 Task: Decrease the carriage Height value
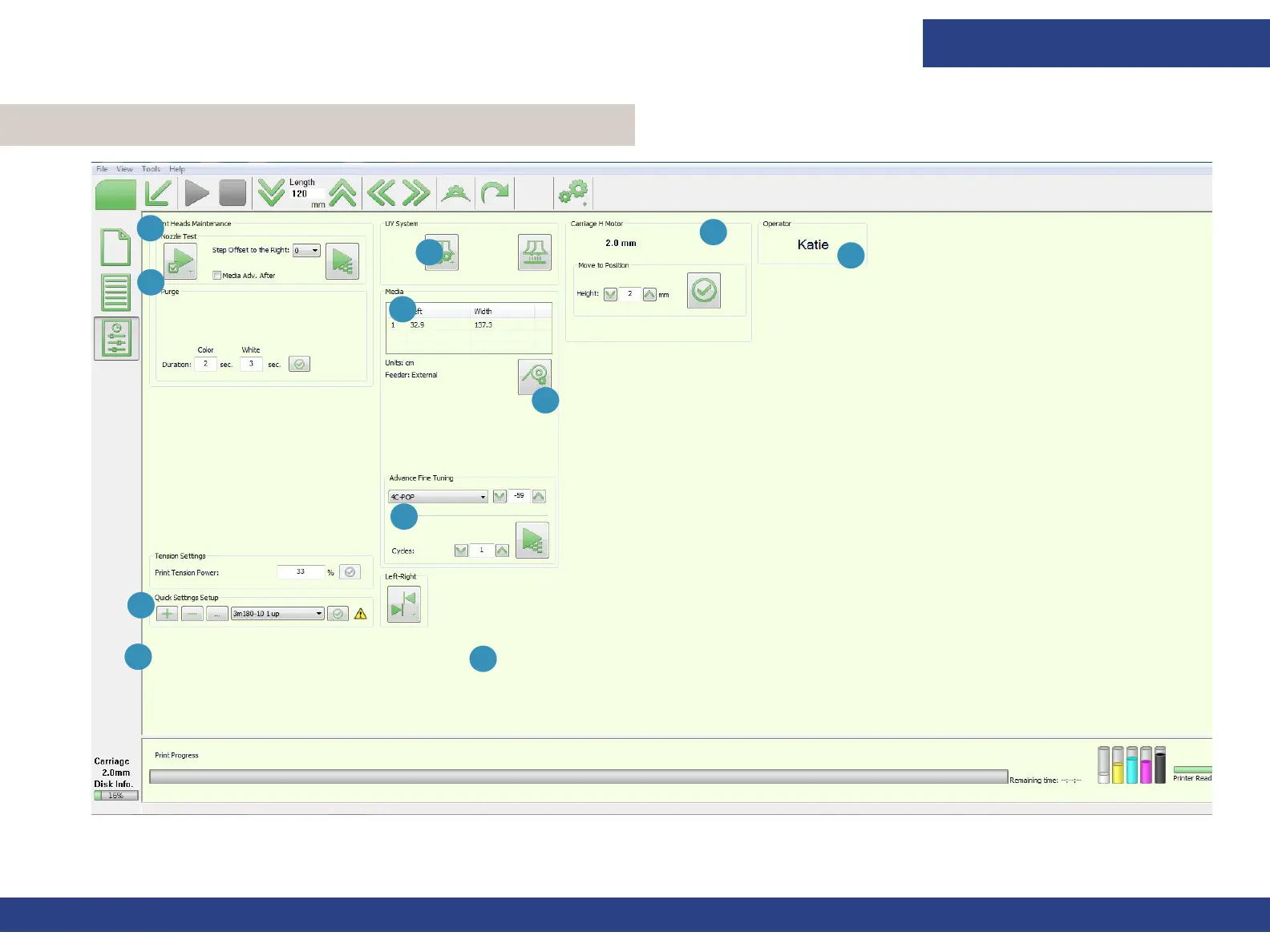(x=610, y=294)
